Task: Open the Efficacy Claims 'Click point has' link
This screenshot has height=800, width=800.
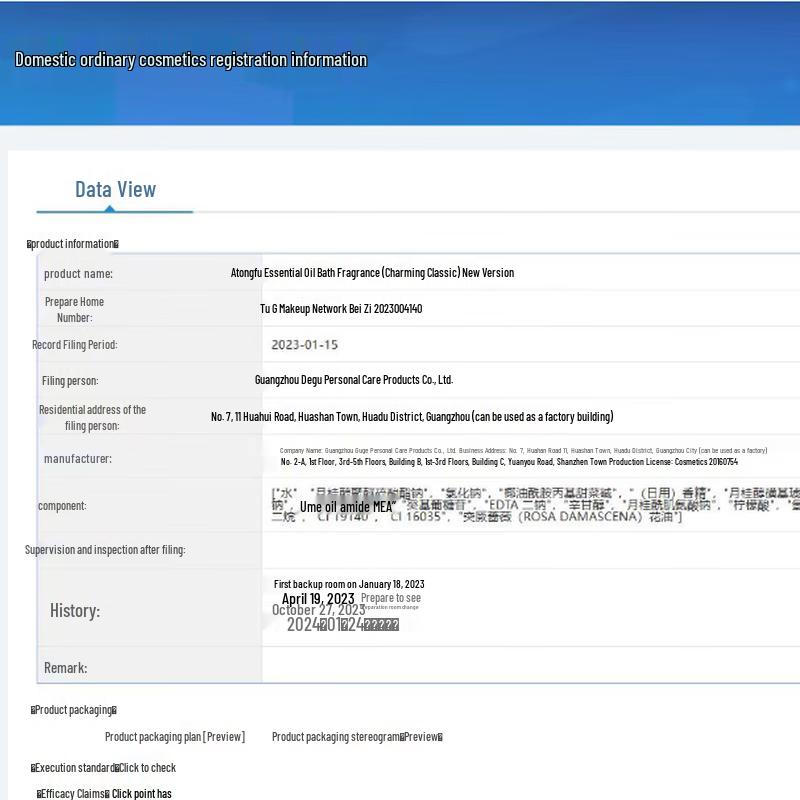Action: pyautogui.click(x=141, y=794)
